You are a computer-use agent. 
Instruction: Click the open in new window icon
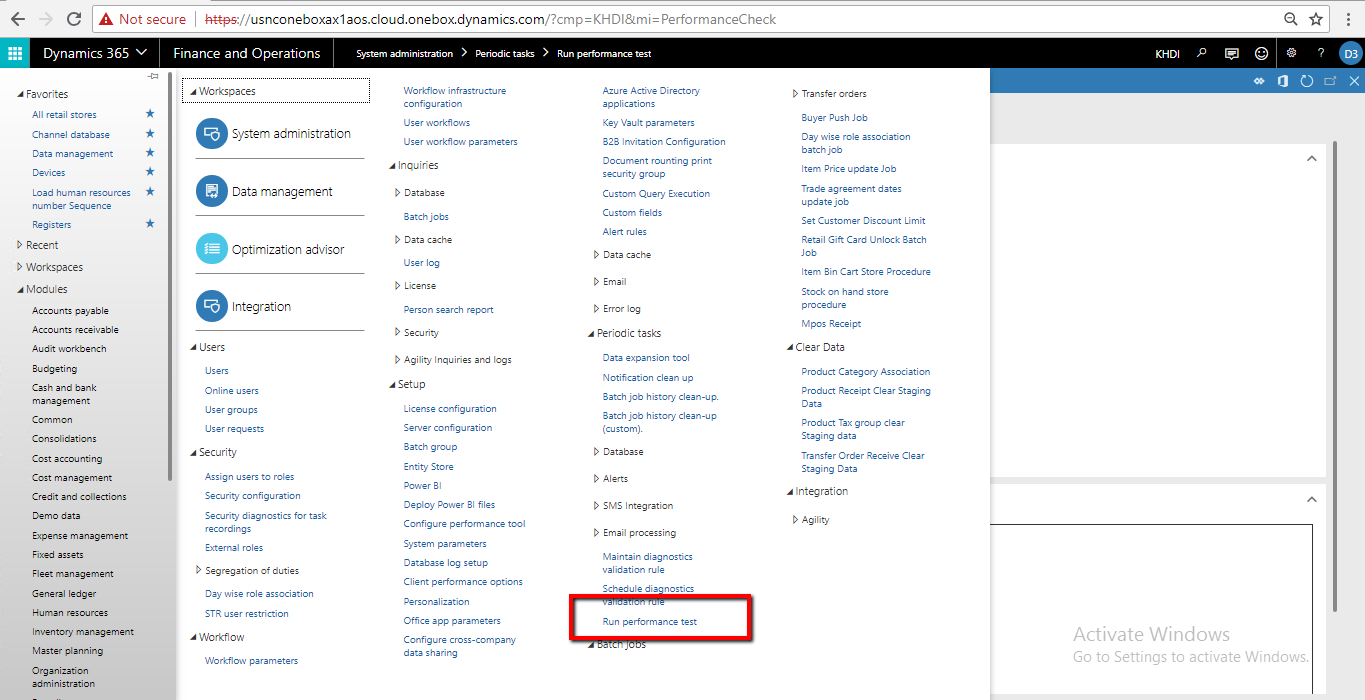tap(1330, 81)
